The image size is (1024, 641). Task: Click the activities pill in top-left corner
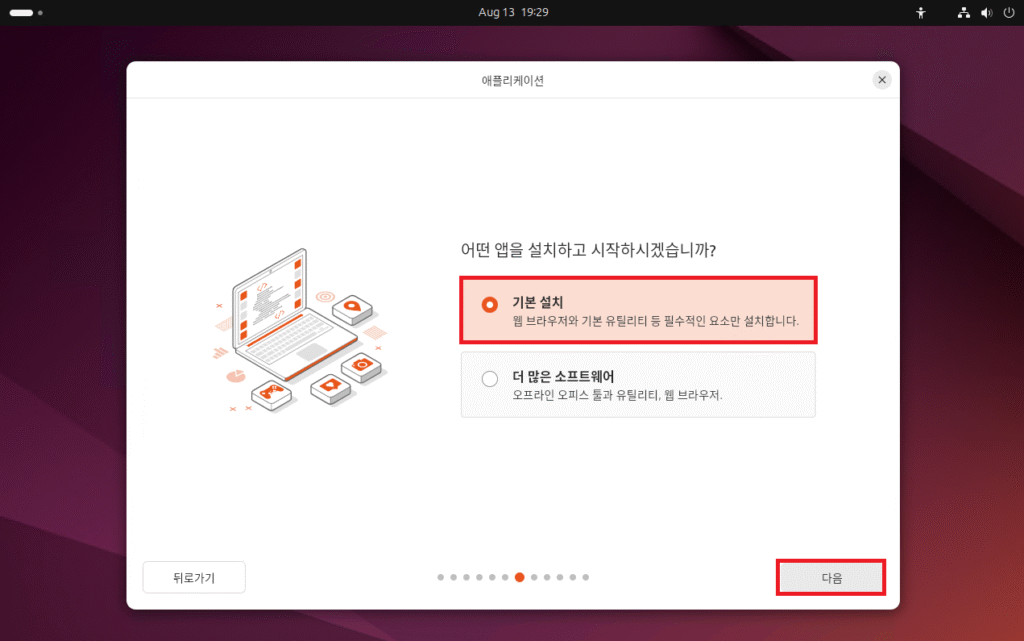coord(25,12)
